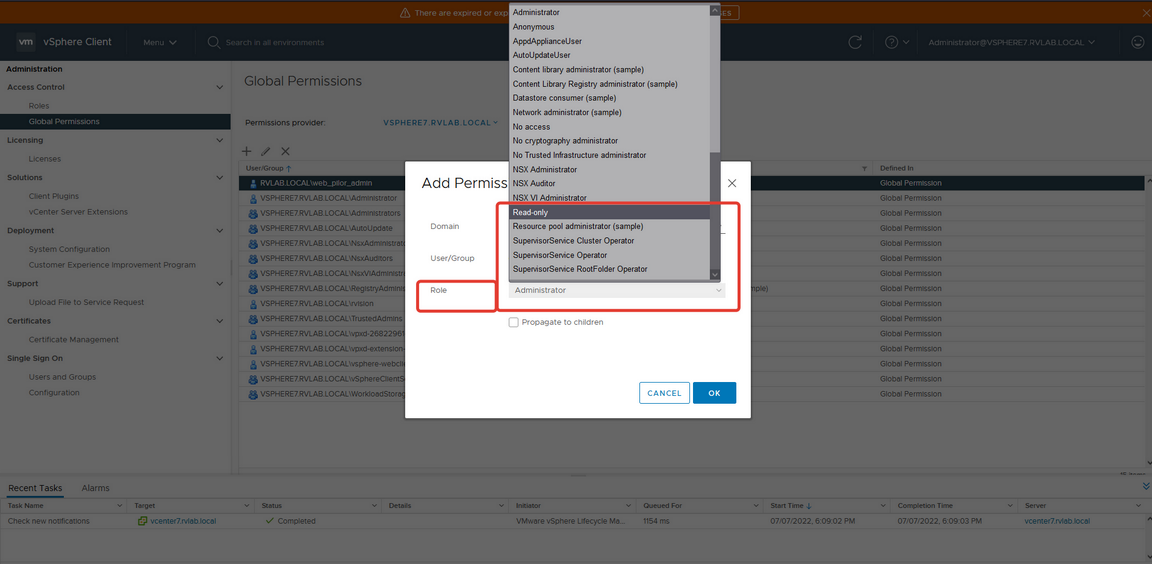Click the CANCEL button
This screenshot has width=1152, height=564.
pyautogui.click(x=664, y=393)
